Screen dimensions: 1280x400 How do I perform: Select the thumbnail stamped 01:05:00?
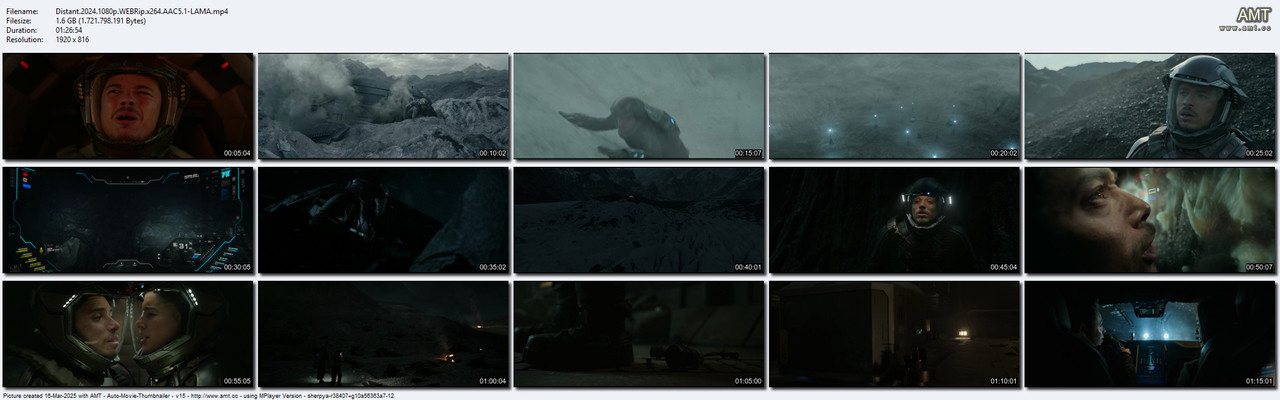[x=639, y=334]
